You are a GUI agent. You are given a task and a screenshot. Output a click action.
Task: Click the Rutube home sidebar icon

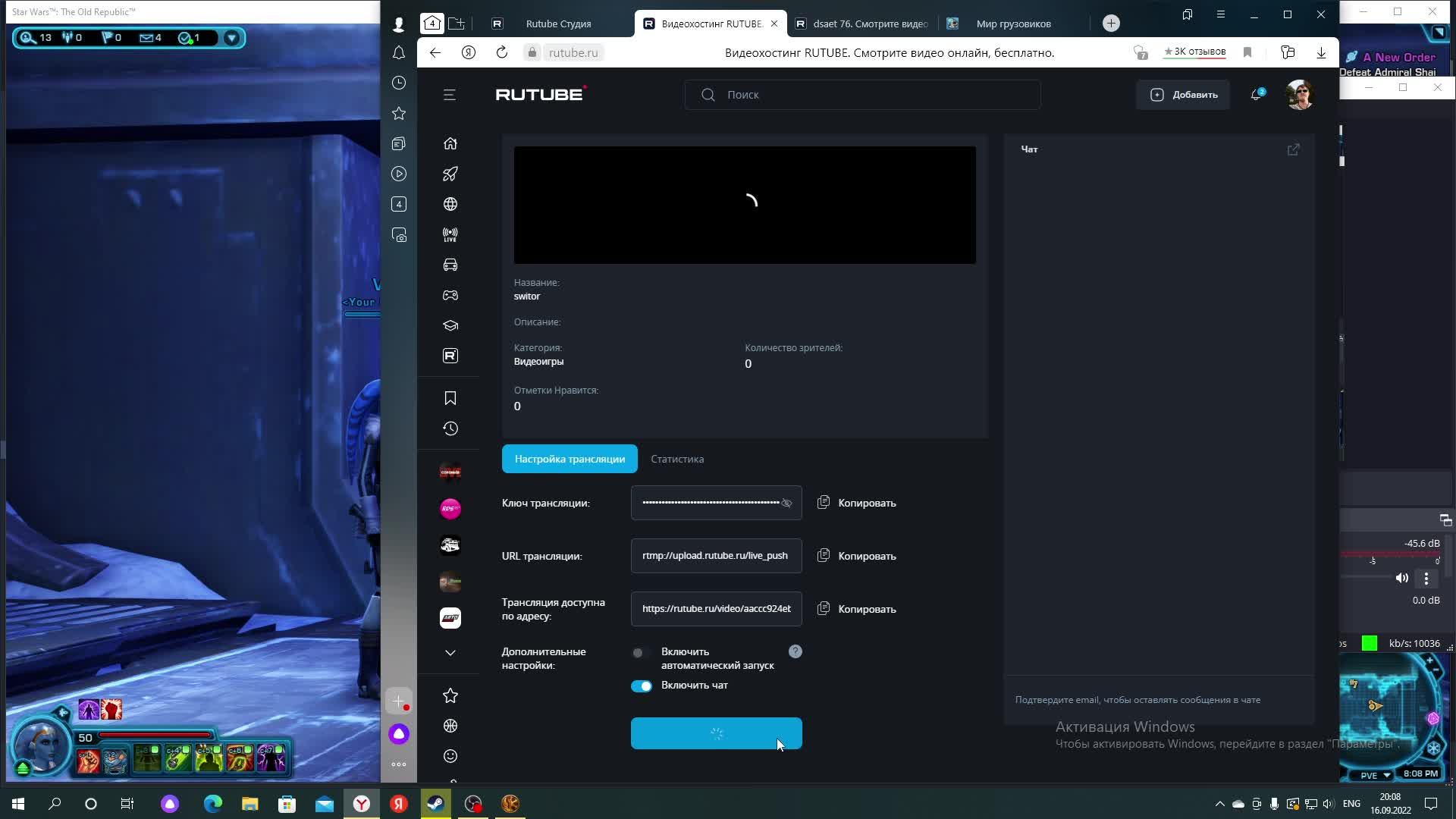[x=450, y=143]
